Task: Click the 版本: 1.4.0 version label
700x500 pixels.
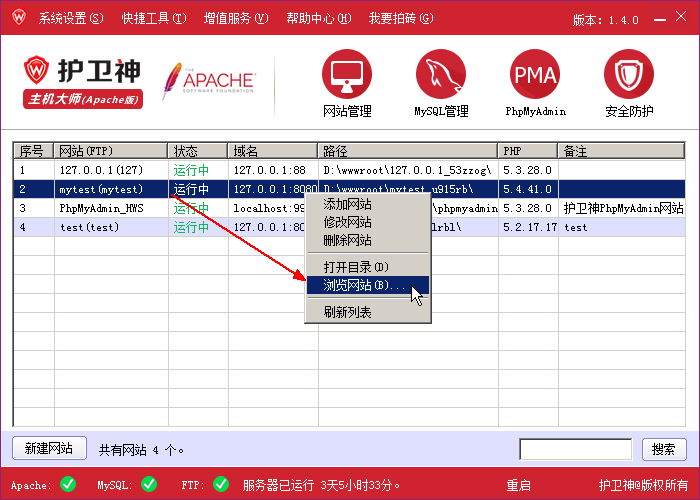Action: [x=605, y=20]
